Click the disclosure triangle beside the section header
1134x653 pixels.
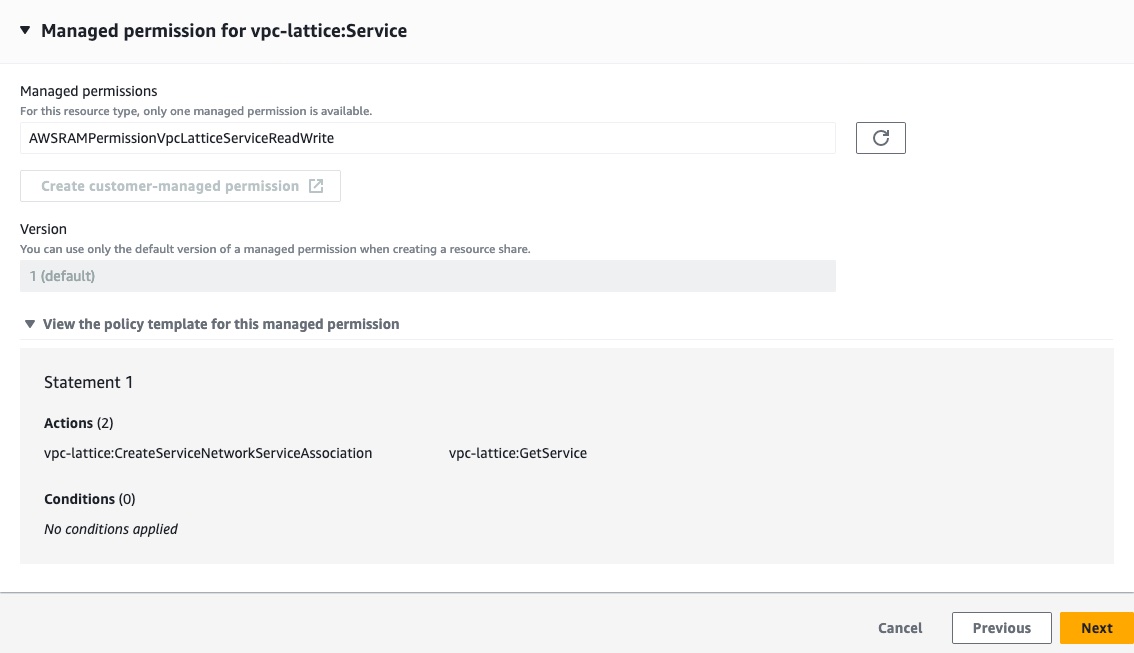click(25, 31)
